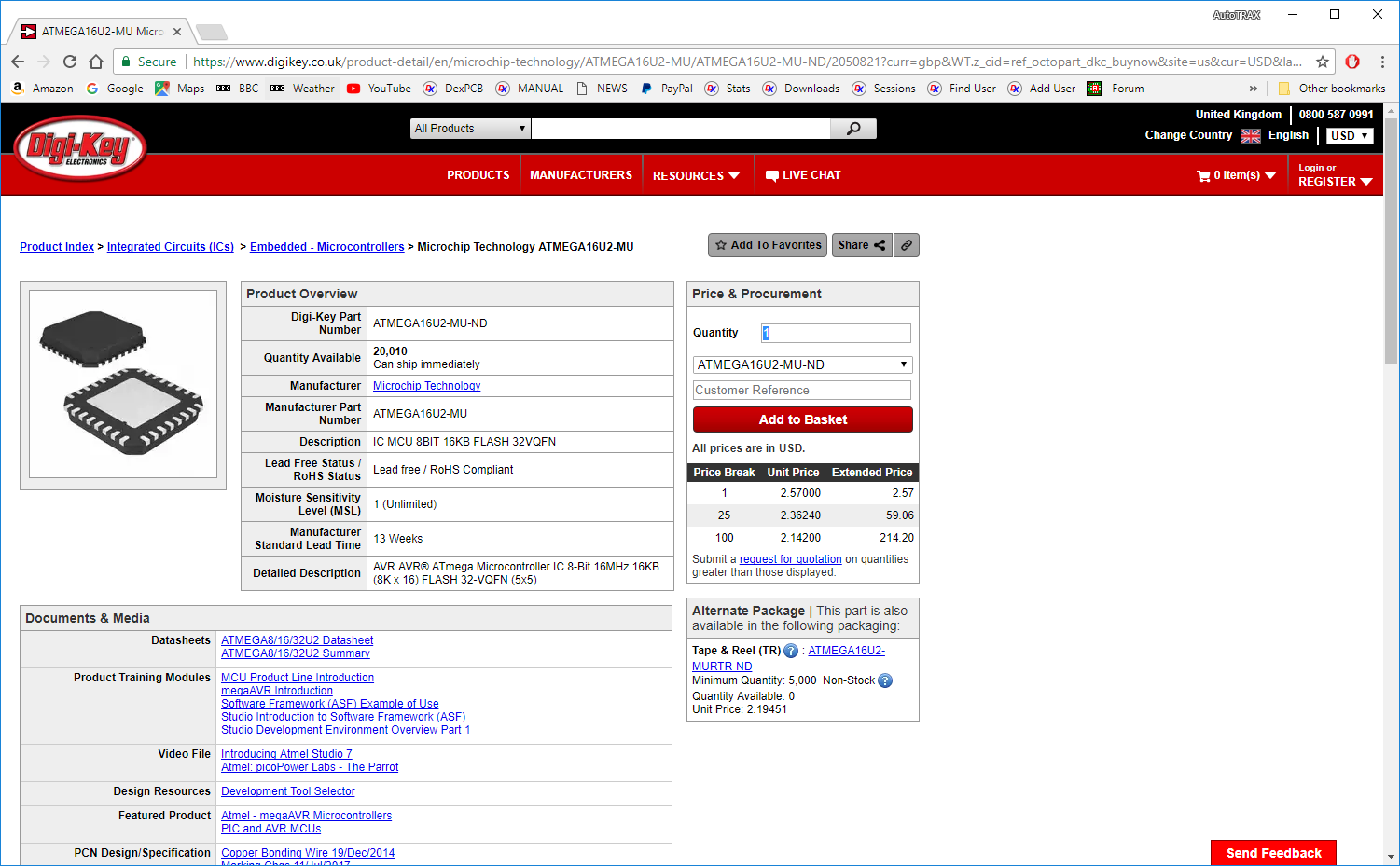
Task: Click the Digi-Key search text box
Action: (680, 129)
